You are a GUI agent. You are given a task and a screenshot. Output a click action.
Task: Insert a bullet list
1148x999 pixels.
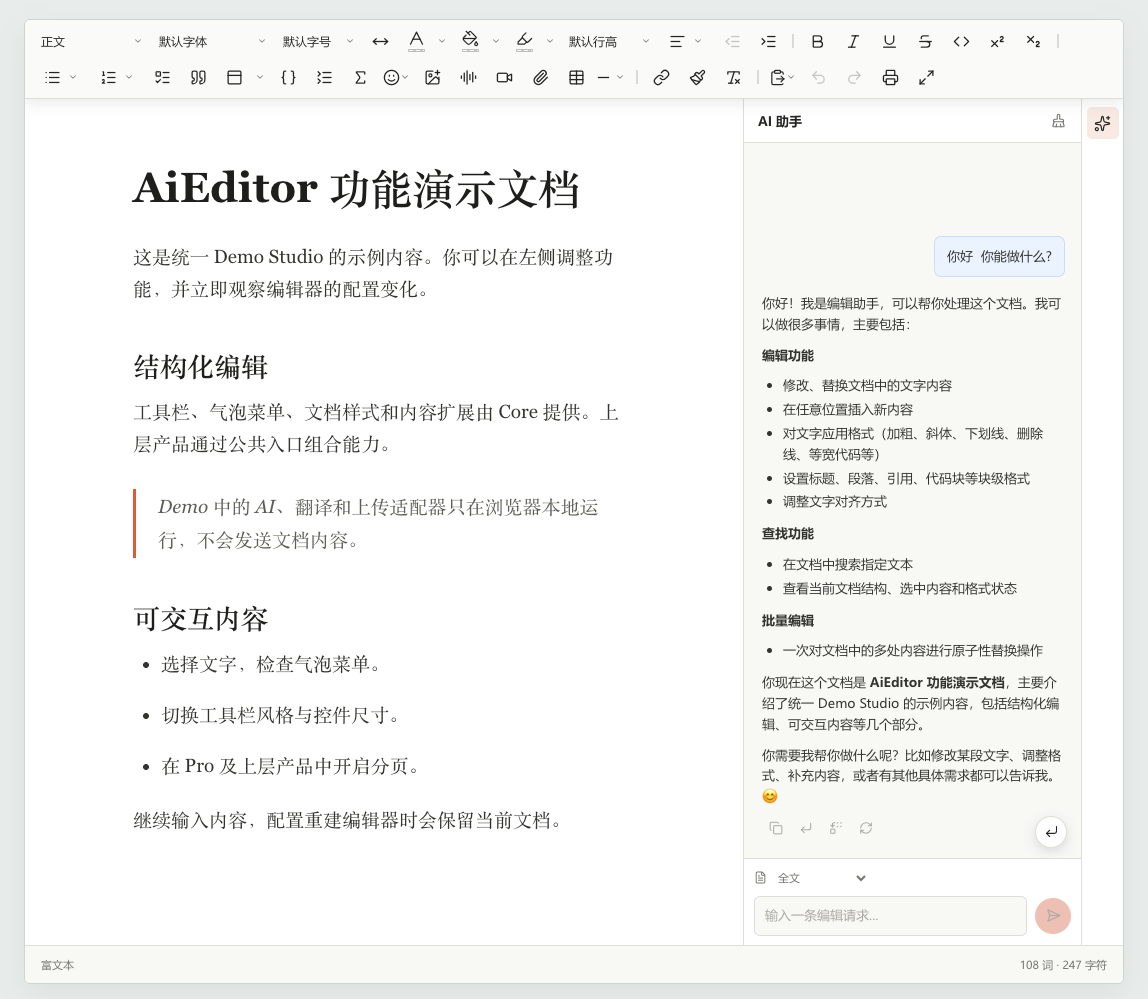click(53, 78)
